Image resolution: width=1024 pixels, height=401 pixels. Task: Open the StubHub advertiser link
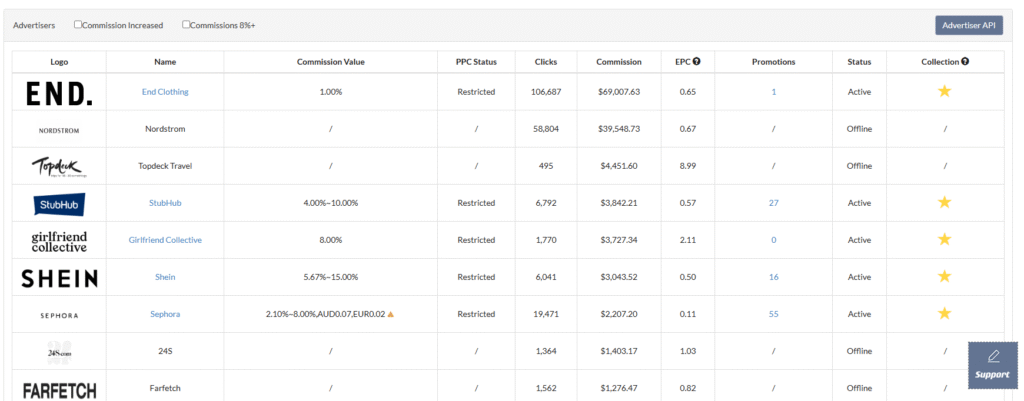coord(165,202)
